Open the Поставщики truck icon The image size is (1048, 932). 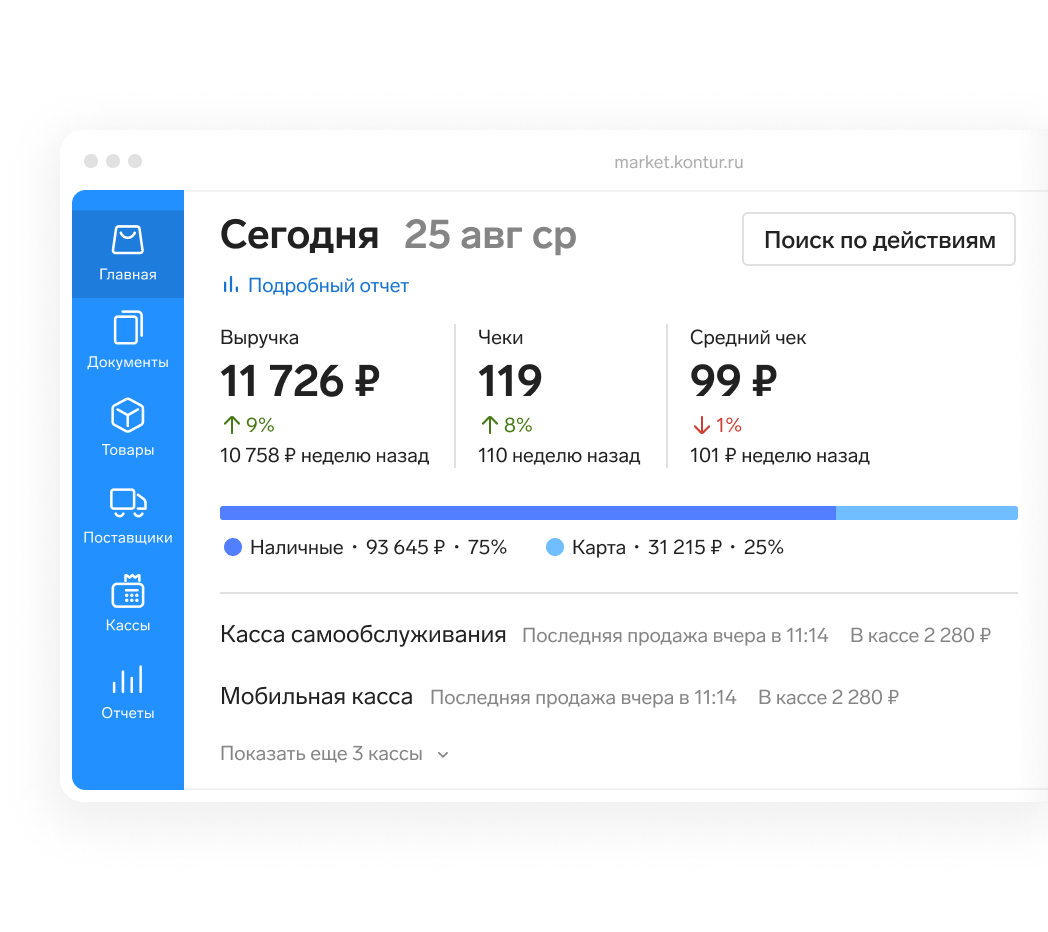coord(128,503)
